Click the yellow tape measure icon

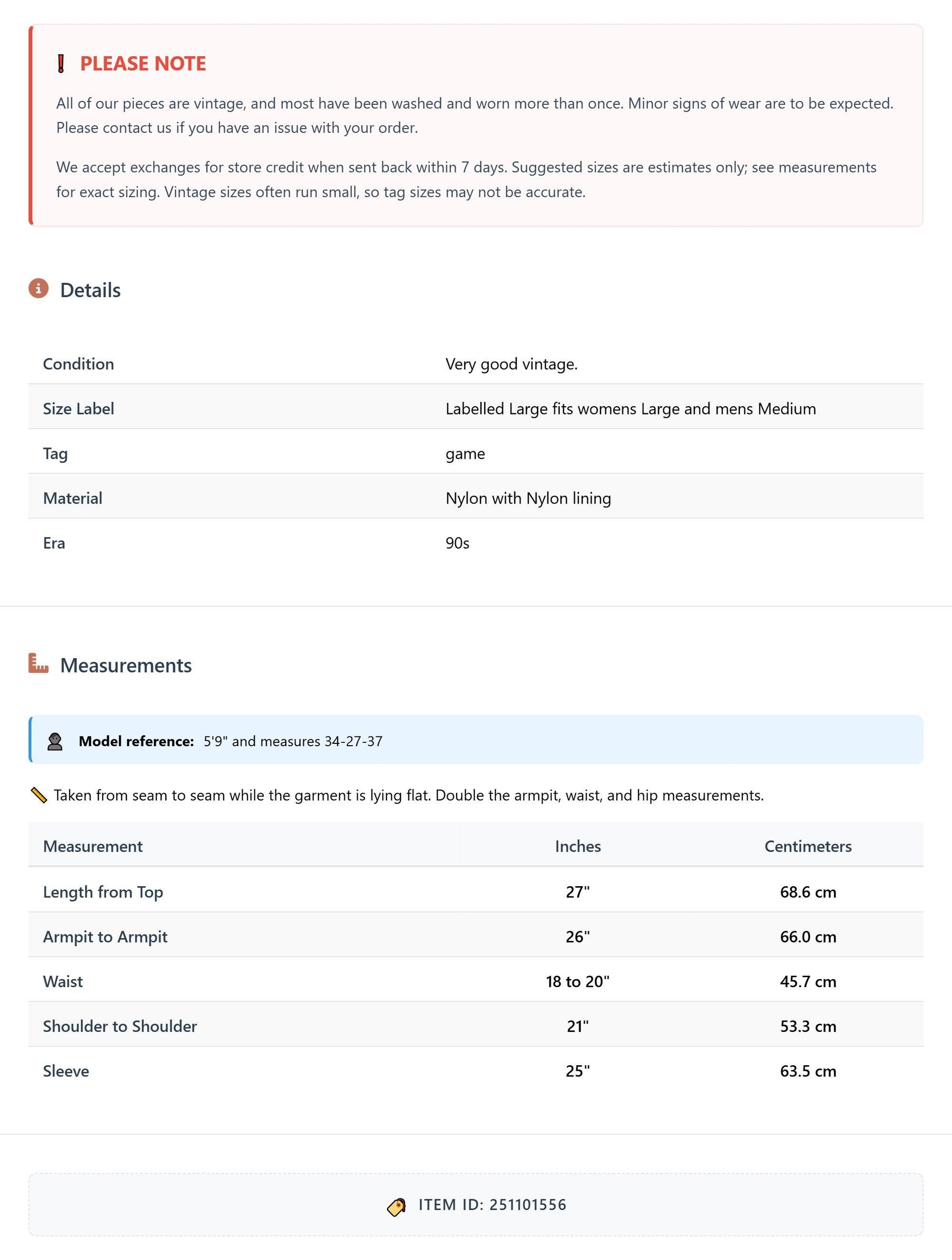(39, 795)
